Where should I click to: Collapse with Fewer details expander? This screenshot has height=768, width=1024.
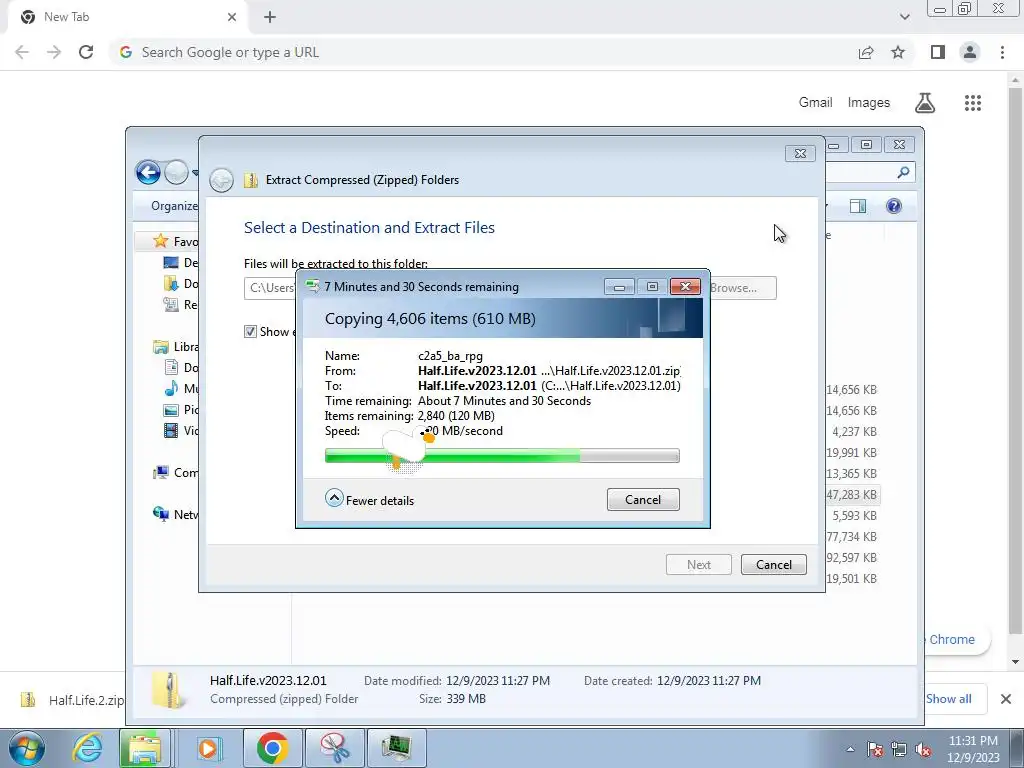tap(370, 500)
